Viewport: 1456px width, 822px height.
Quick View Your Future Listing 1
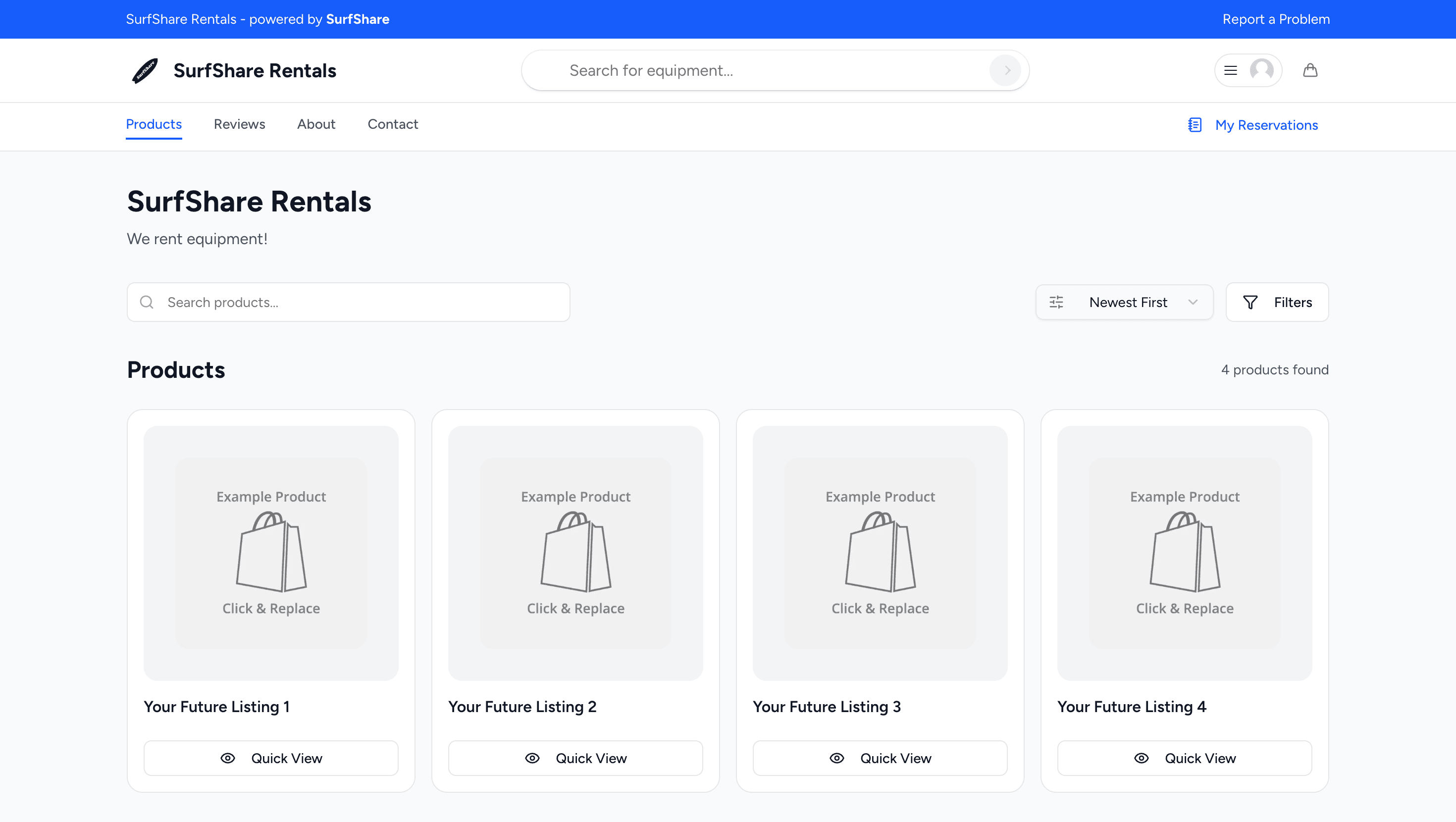point(271,758)
